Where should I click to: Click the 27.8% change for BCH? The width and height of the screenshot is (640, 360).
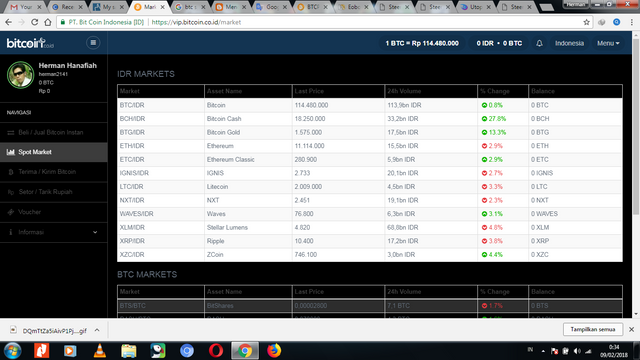(x=493, y=119)
